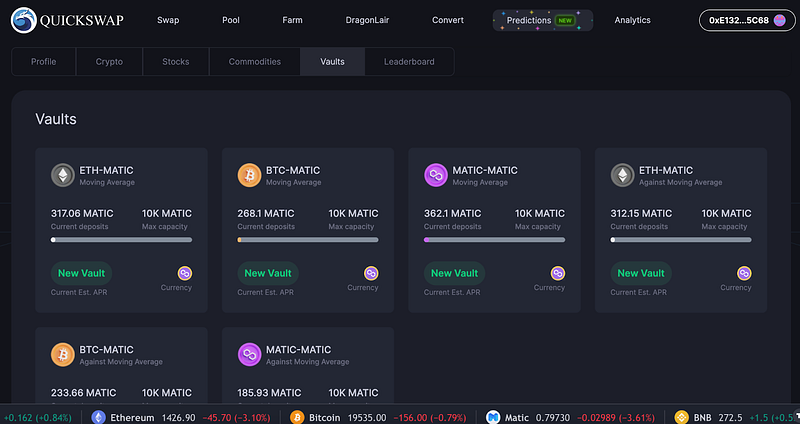Screen dimensions: 800x424
Task: Click the Polygon icon on MATIC-MATIC Against Moving Average vault
Action: click(249, 355)
